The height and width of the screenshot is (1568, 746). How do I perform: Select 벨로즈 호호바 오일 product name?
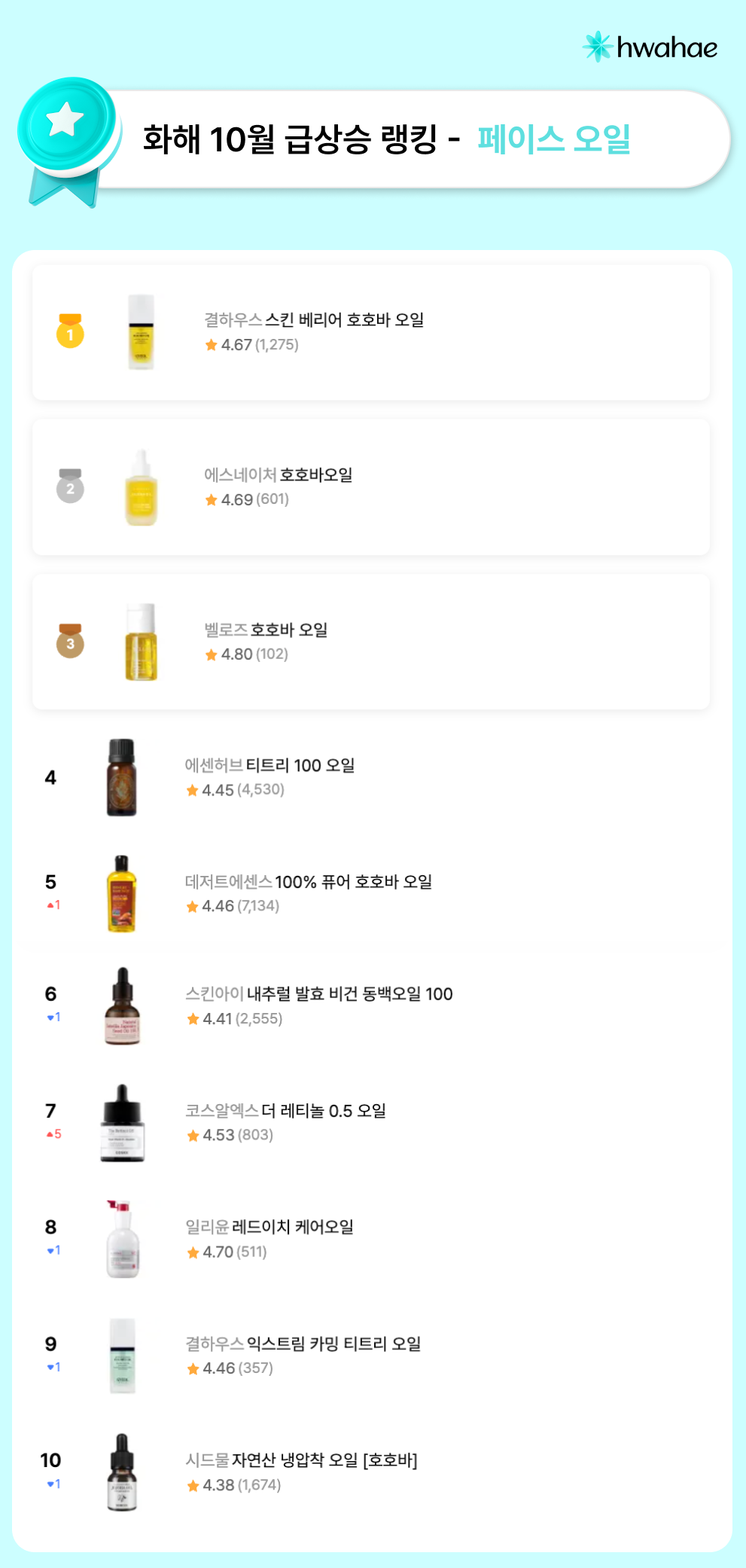266,630
